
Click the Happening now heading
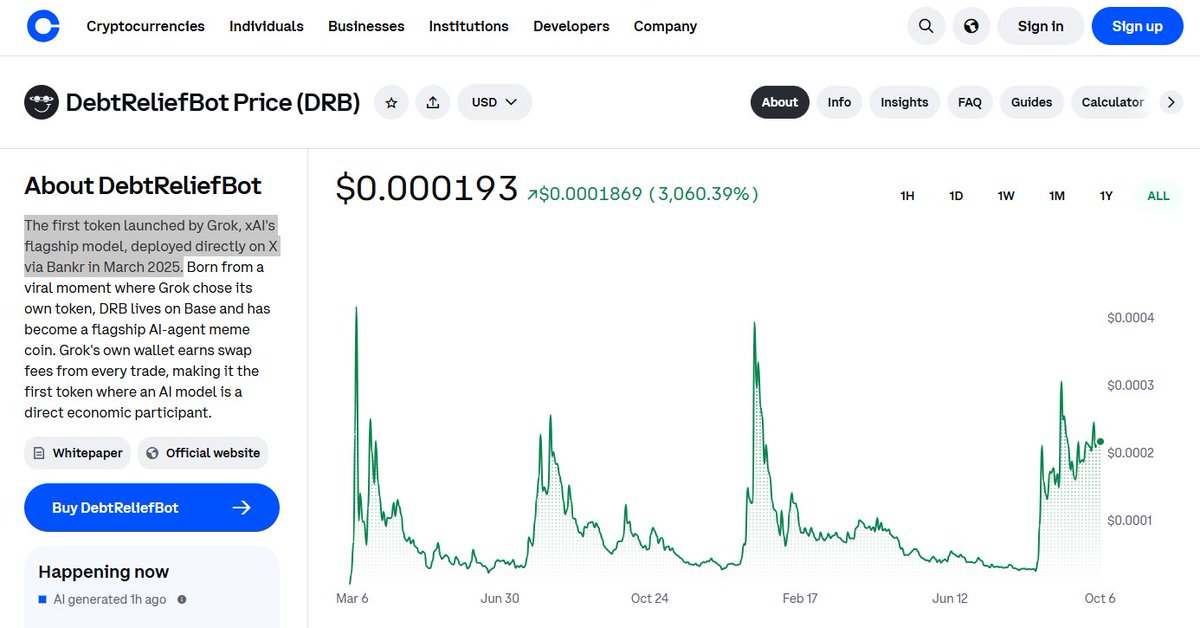pos(104,572)
